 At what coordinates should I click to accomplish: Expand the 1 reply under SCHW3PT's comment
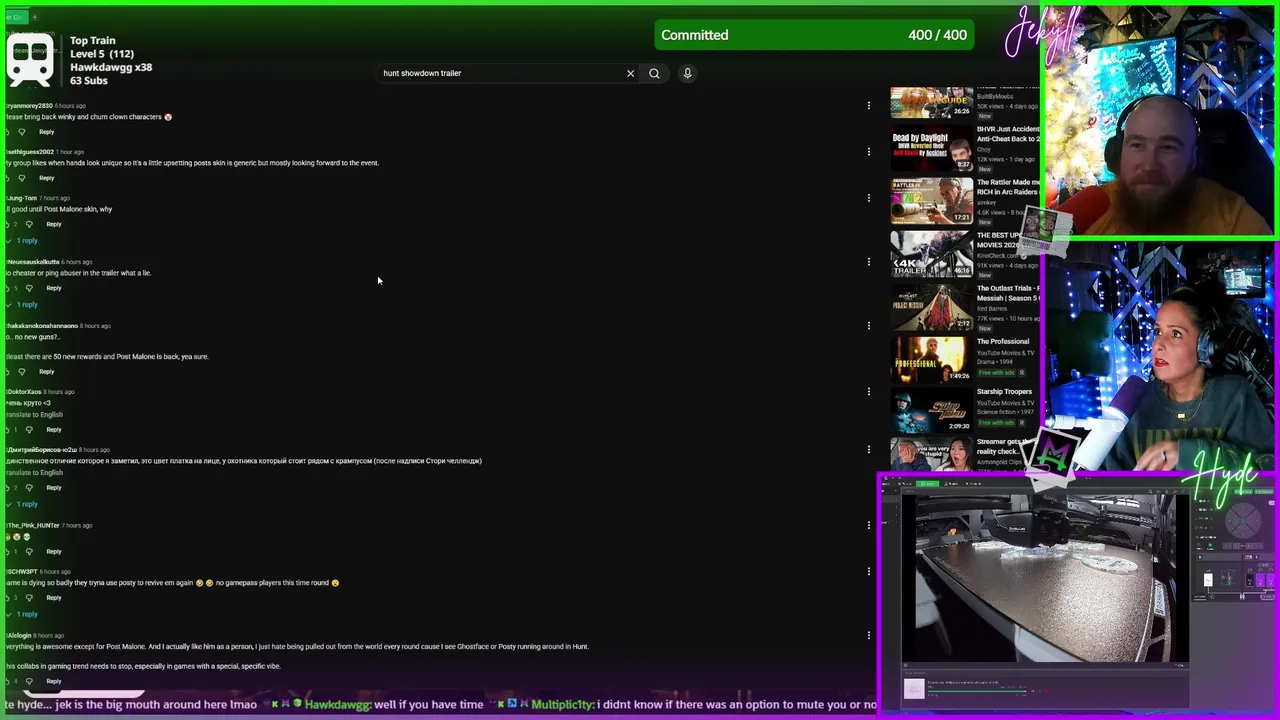coord(25,614)
